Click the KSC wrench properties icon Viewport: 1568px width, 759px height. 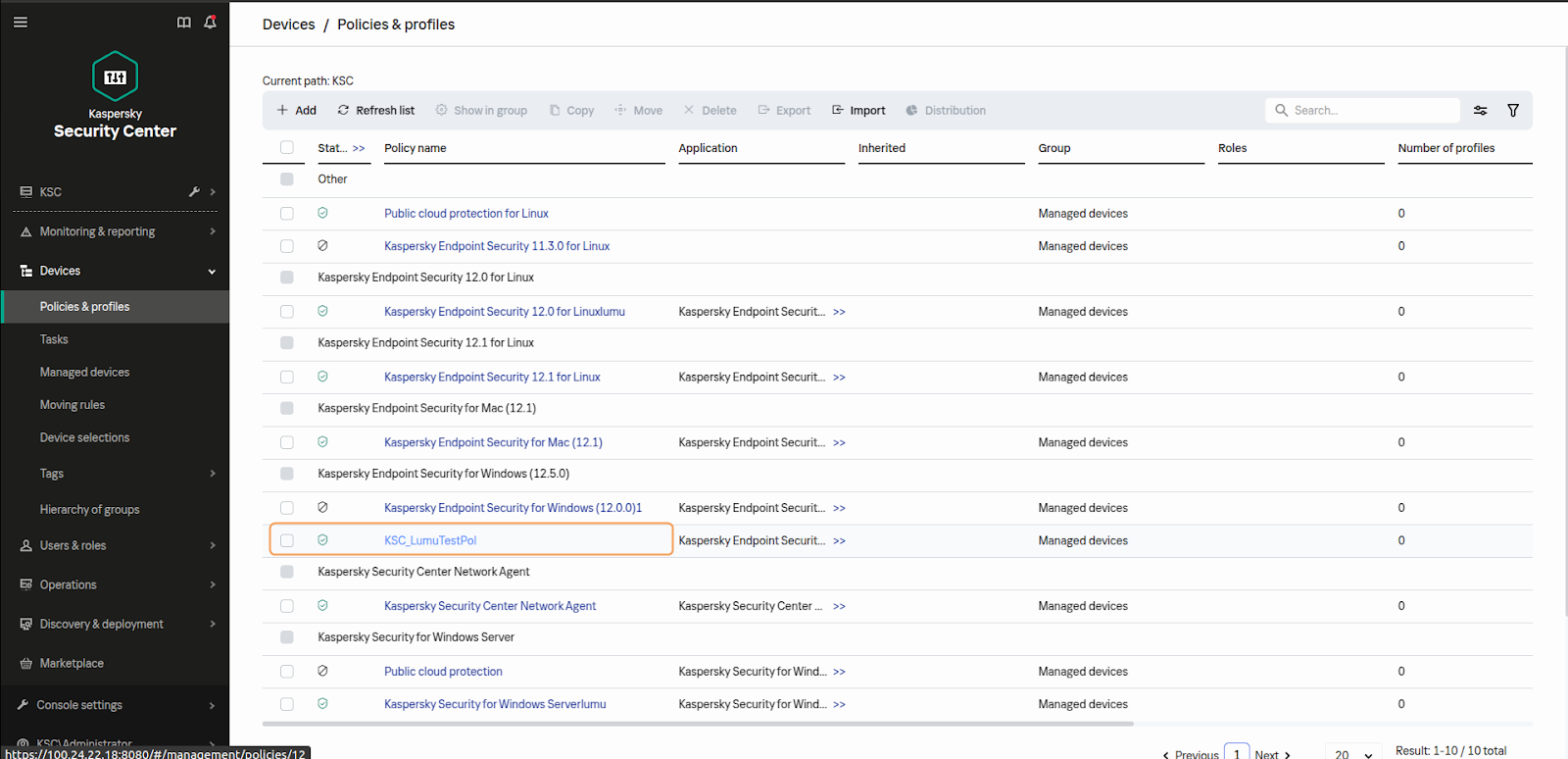(x=194, y=192)
